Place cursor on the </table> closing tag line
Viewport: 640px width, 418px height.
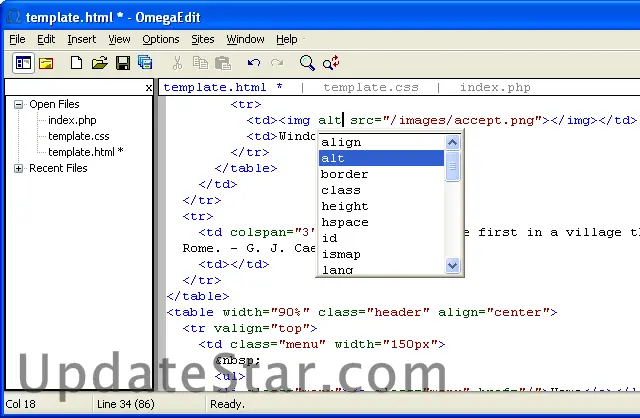[198, 296]
